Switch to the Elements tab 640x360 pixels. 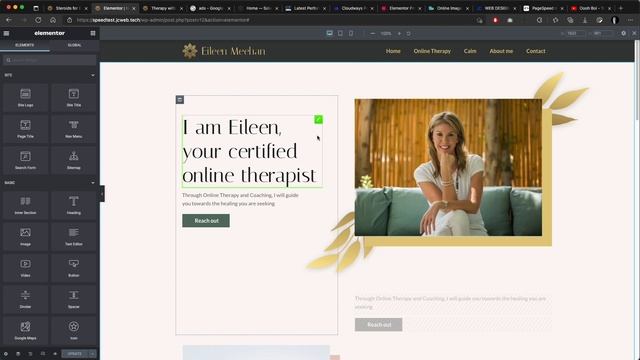pyautogui.click(x=24, y=45)
